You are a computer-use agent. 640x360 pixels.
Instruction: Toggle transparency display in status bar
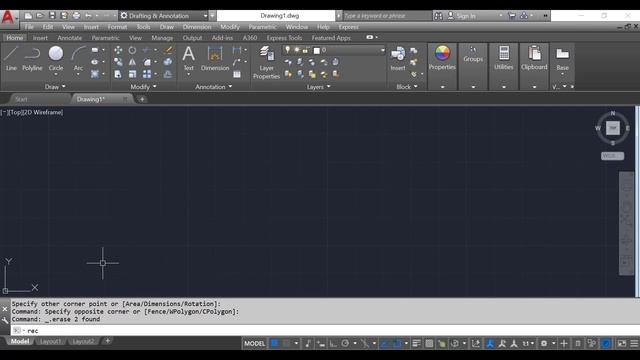click(x=429, y=343)
